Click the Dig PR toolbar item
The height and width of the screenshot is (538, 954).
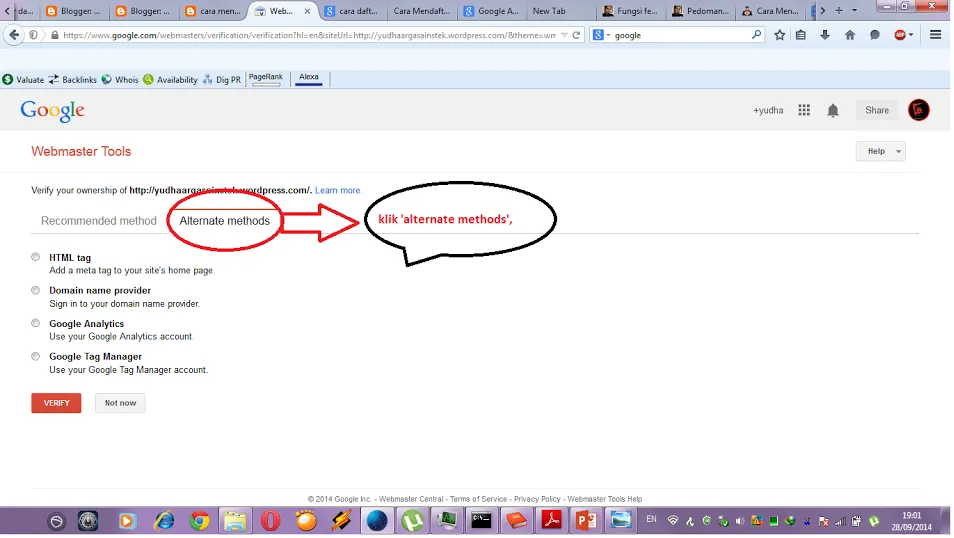[x=221, y=80]
